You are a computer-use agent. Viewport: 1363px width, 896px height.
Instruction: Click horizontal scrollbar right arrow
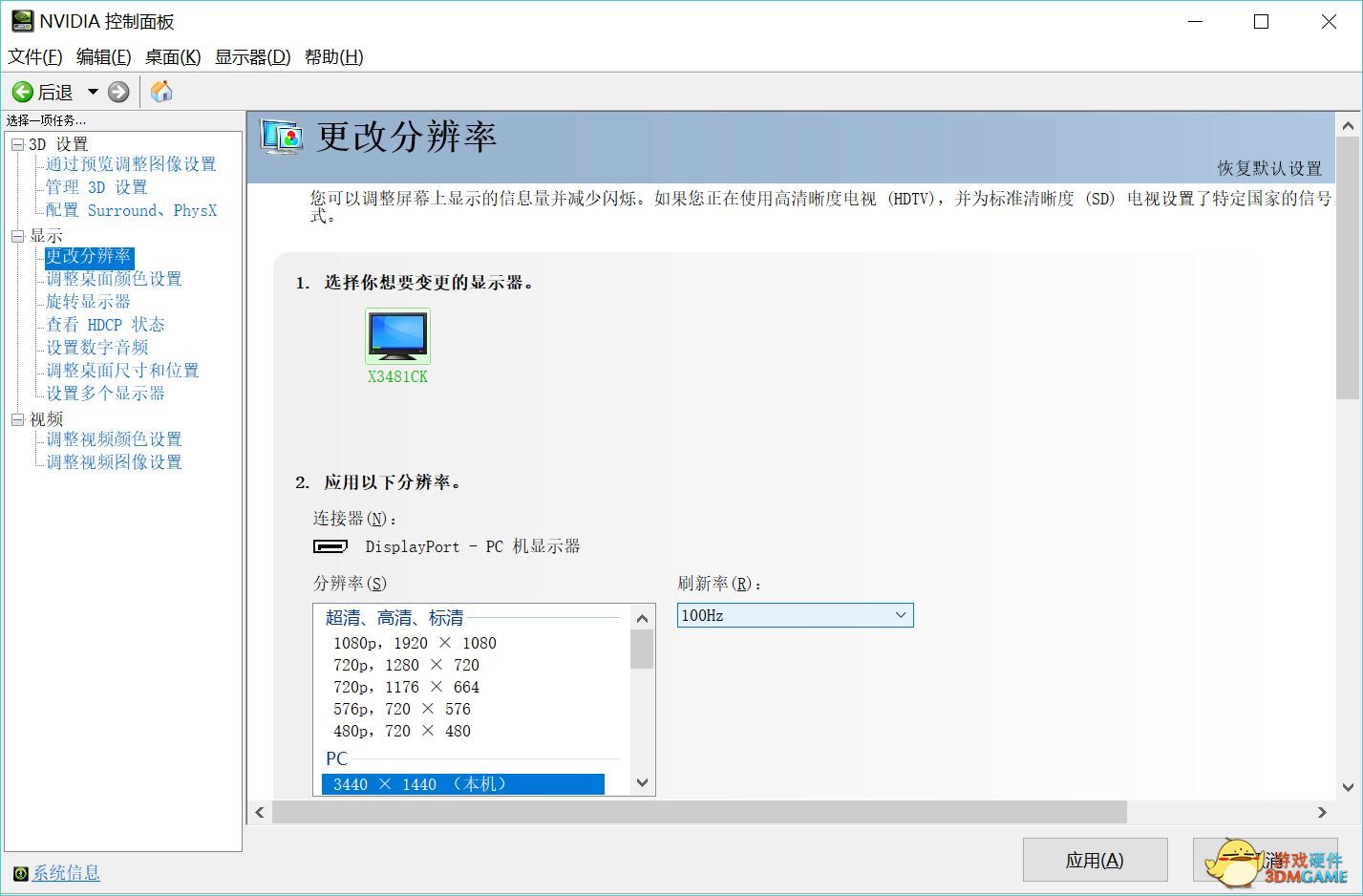pyautogui.click(x=1322, y=812)
